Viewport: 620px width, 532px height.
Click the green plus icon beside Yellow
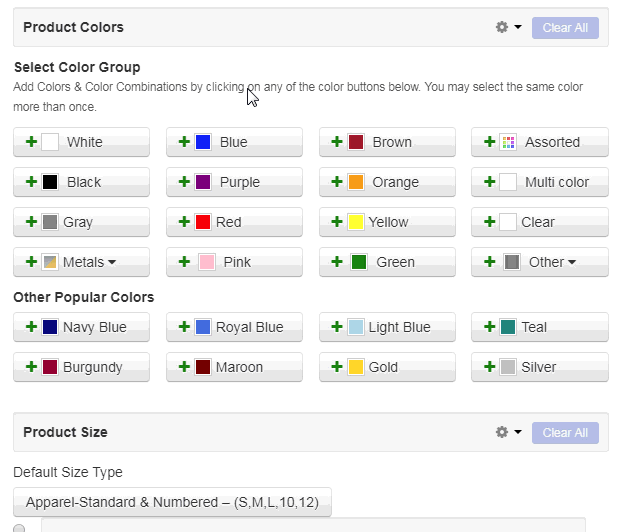point(337,222)
